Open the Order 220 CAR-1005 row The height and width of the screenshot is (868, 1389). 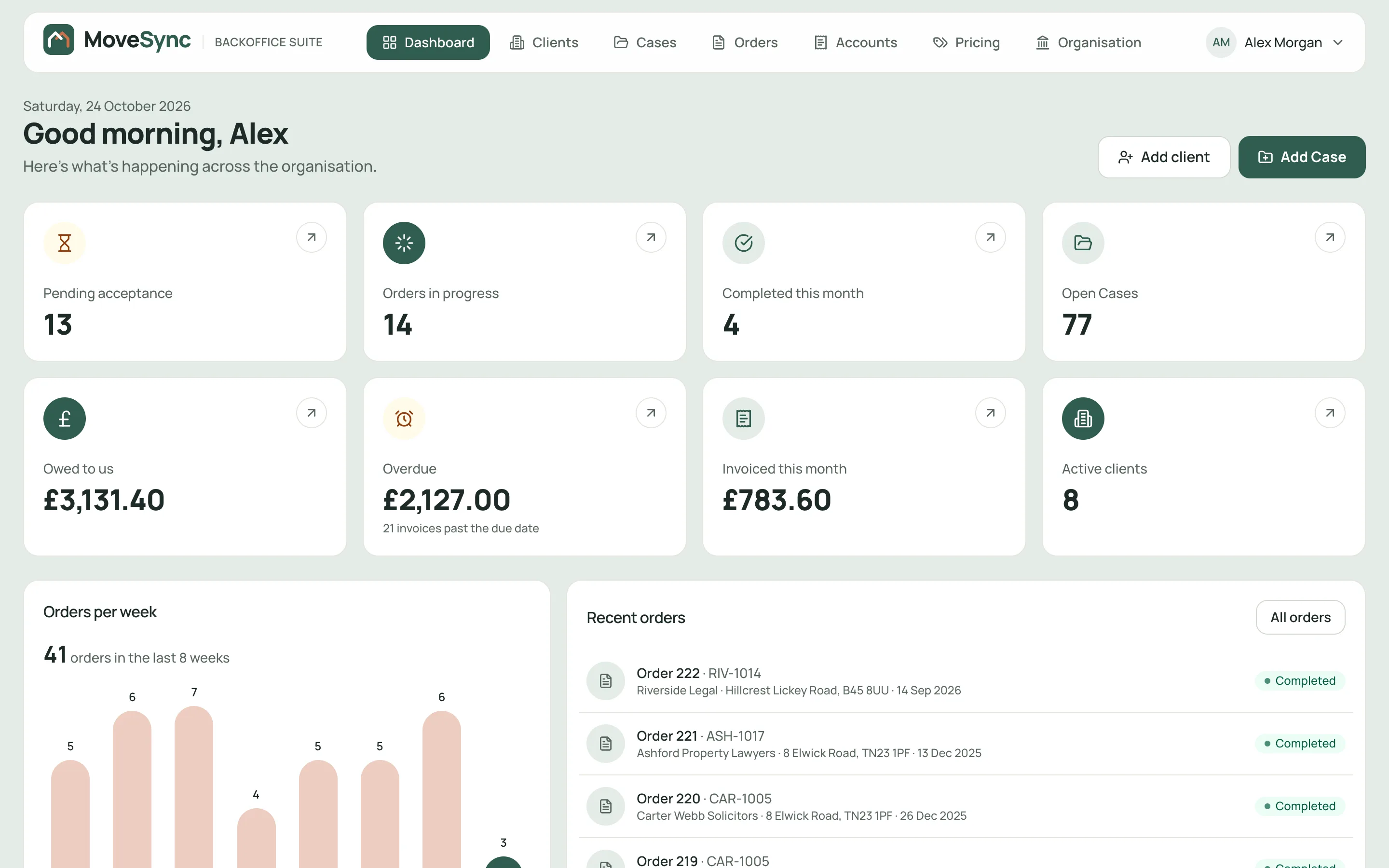966,807
